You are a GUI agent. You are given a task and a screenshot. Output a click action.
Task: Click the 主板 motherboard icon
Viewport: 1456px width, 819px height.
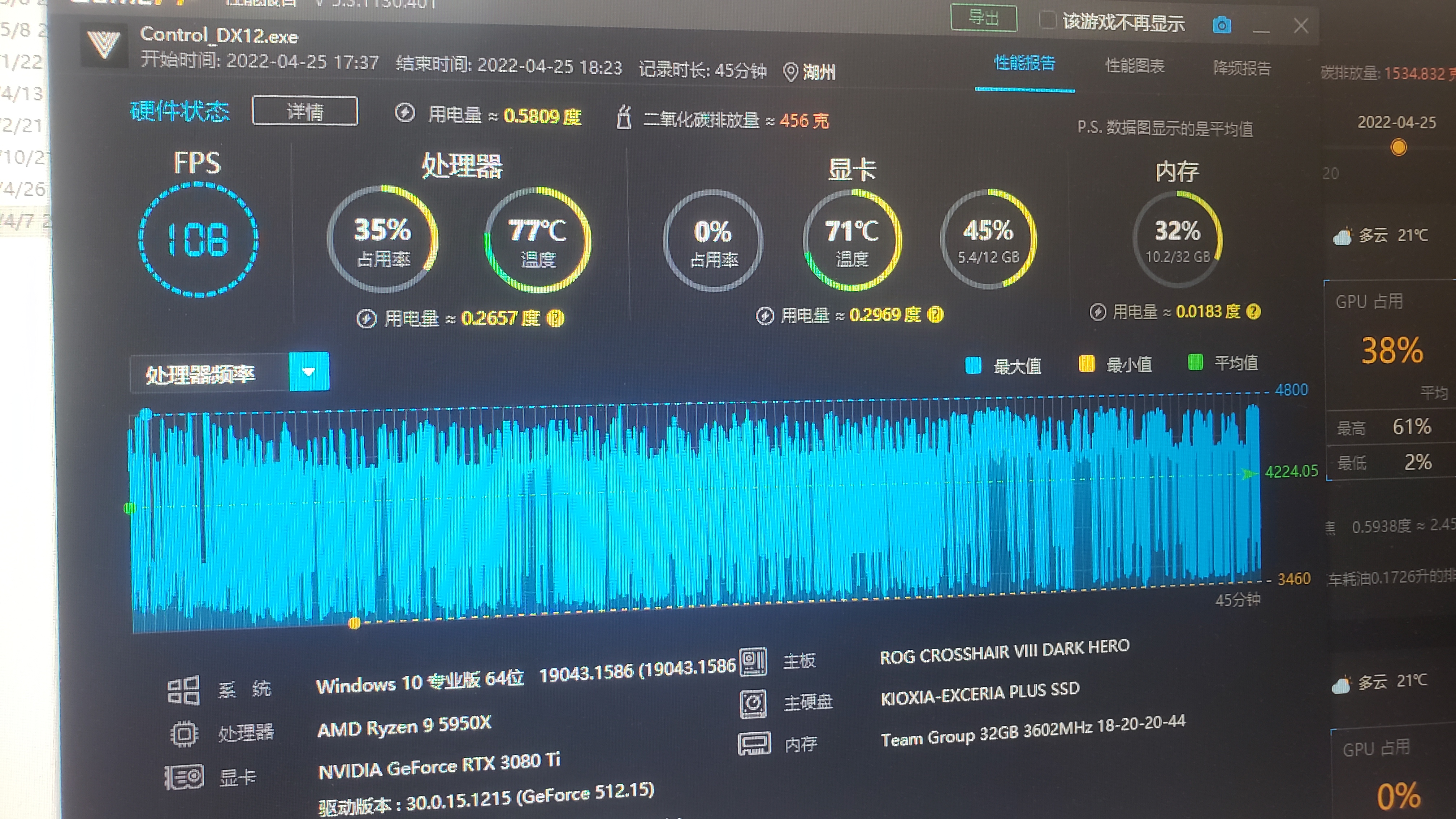(753, 661)
